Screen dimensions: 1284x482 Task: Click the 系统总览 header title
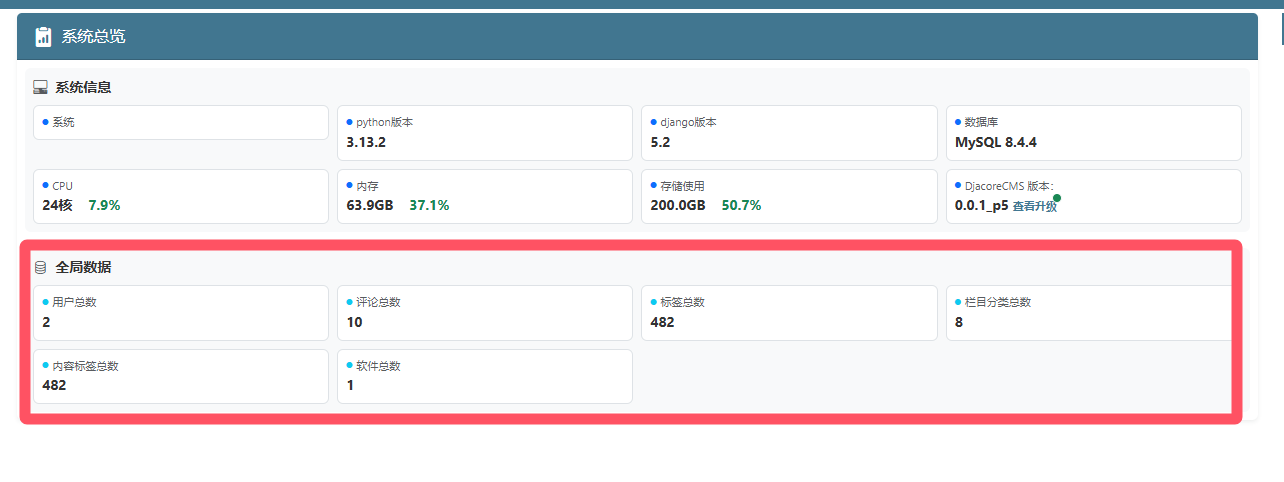93,37
